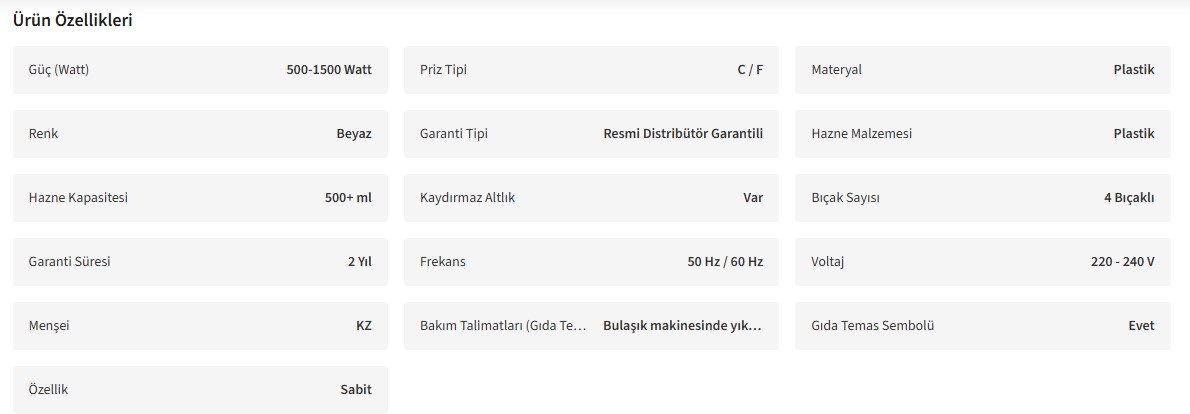Click the Garanti Süresi specification row

tap(200, 262)
